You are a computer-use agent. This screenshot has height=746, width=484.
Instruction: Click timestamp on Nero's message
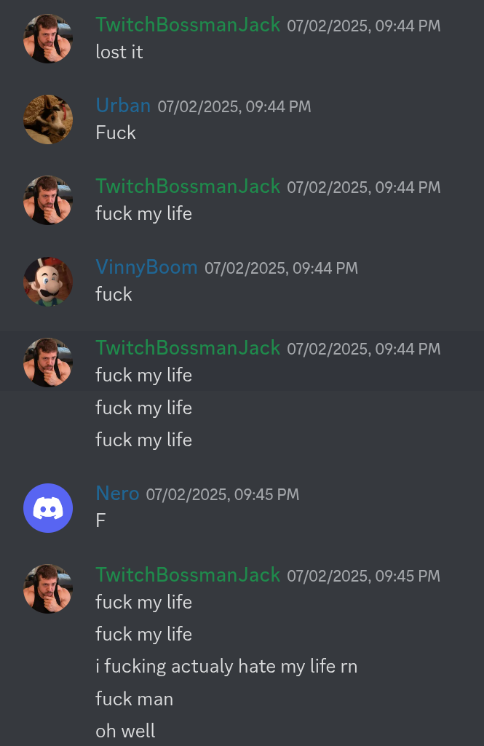coord(223,494)
